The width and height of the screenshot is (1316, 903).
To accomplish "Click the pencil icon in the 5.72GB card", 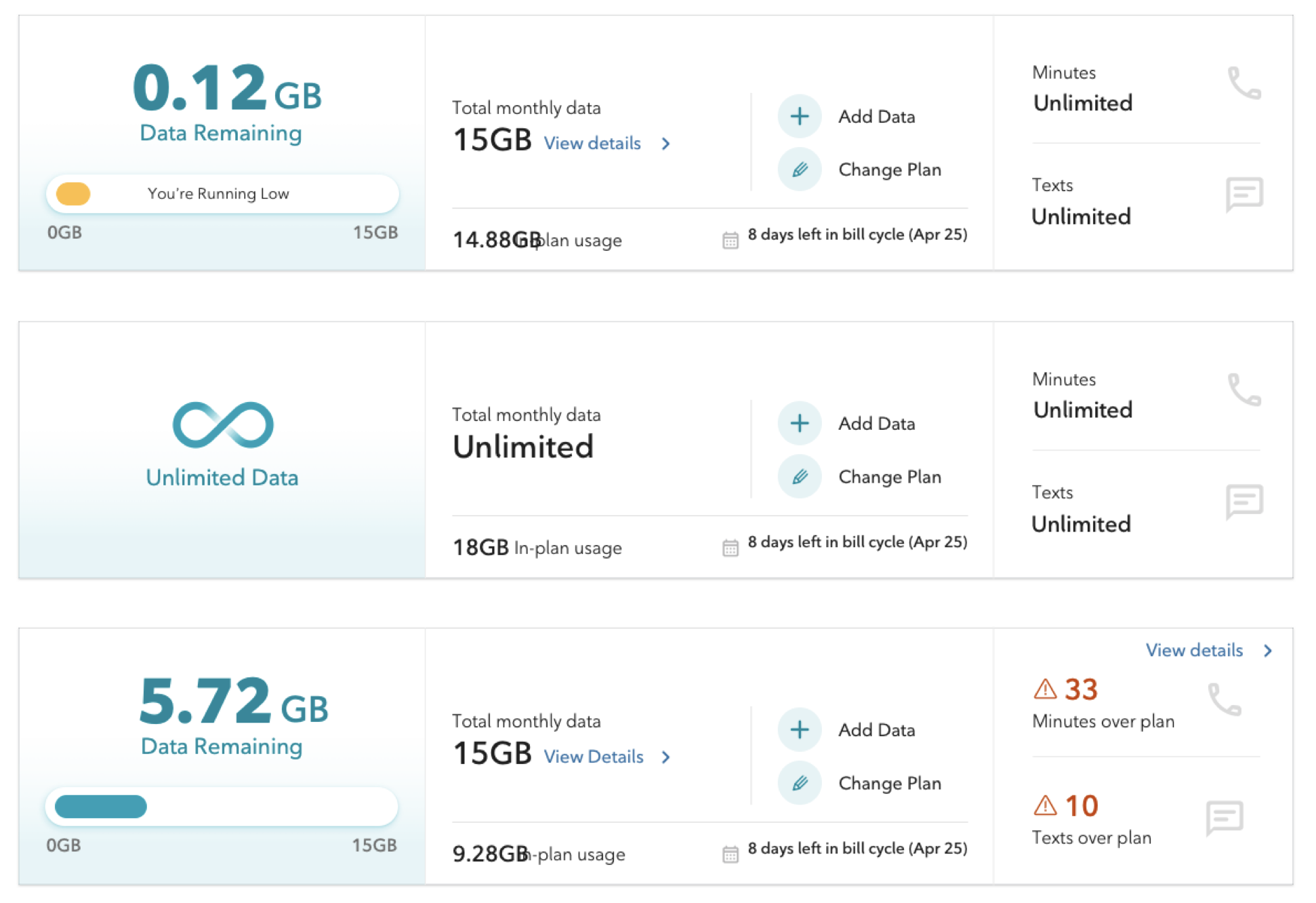I will point(800,783).
